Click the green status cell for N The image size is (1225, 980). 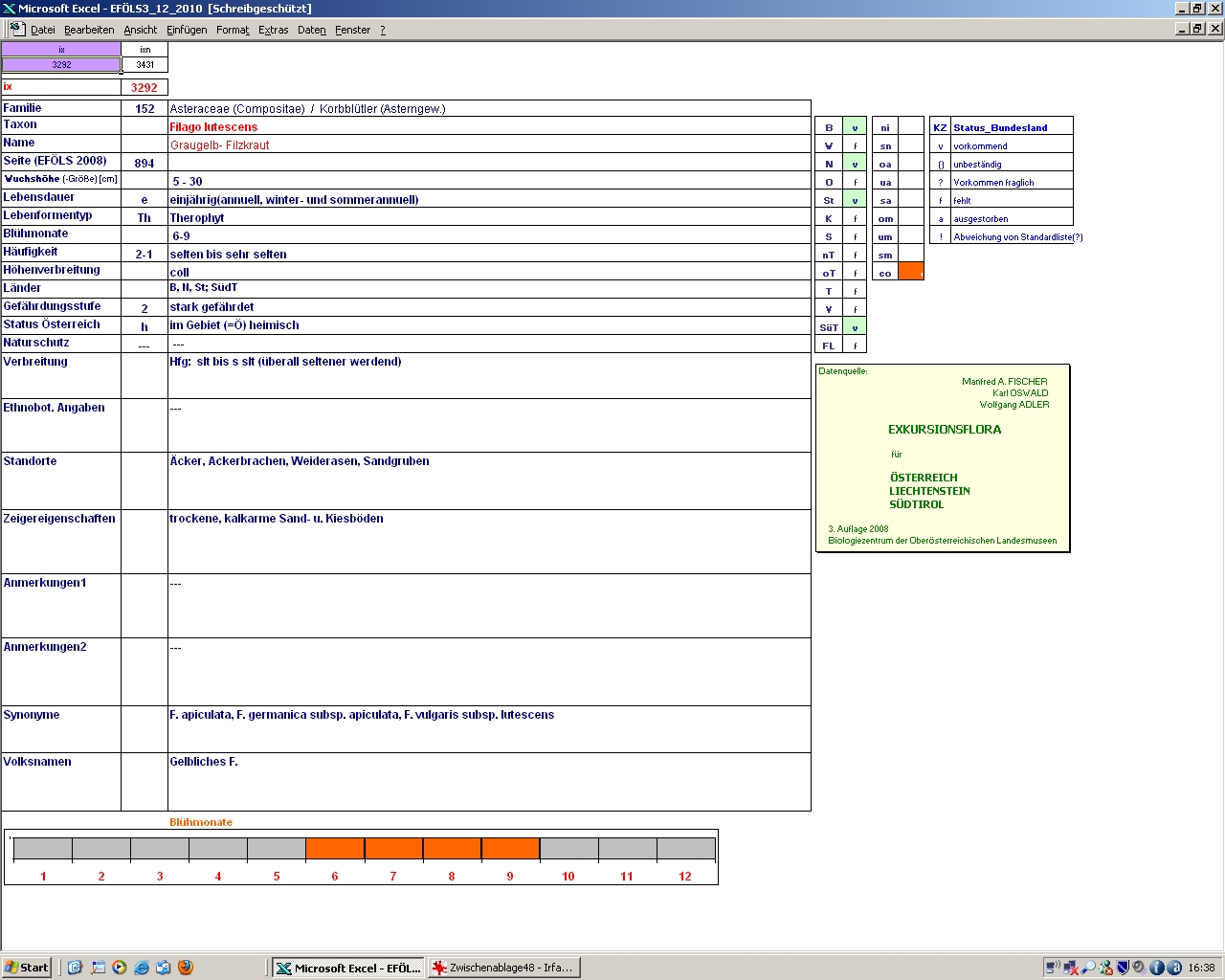(855, 164)
